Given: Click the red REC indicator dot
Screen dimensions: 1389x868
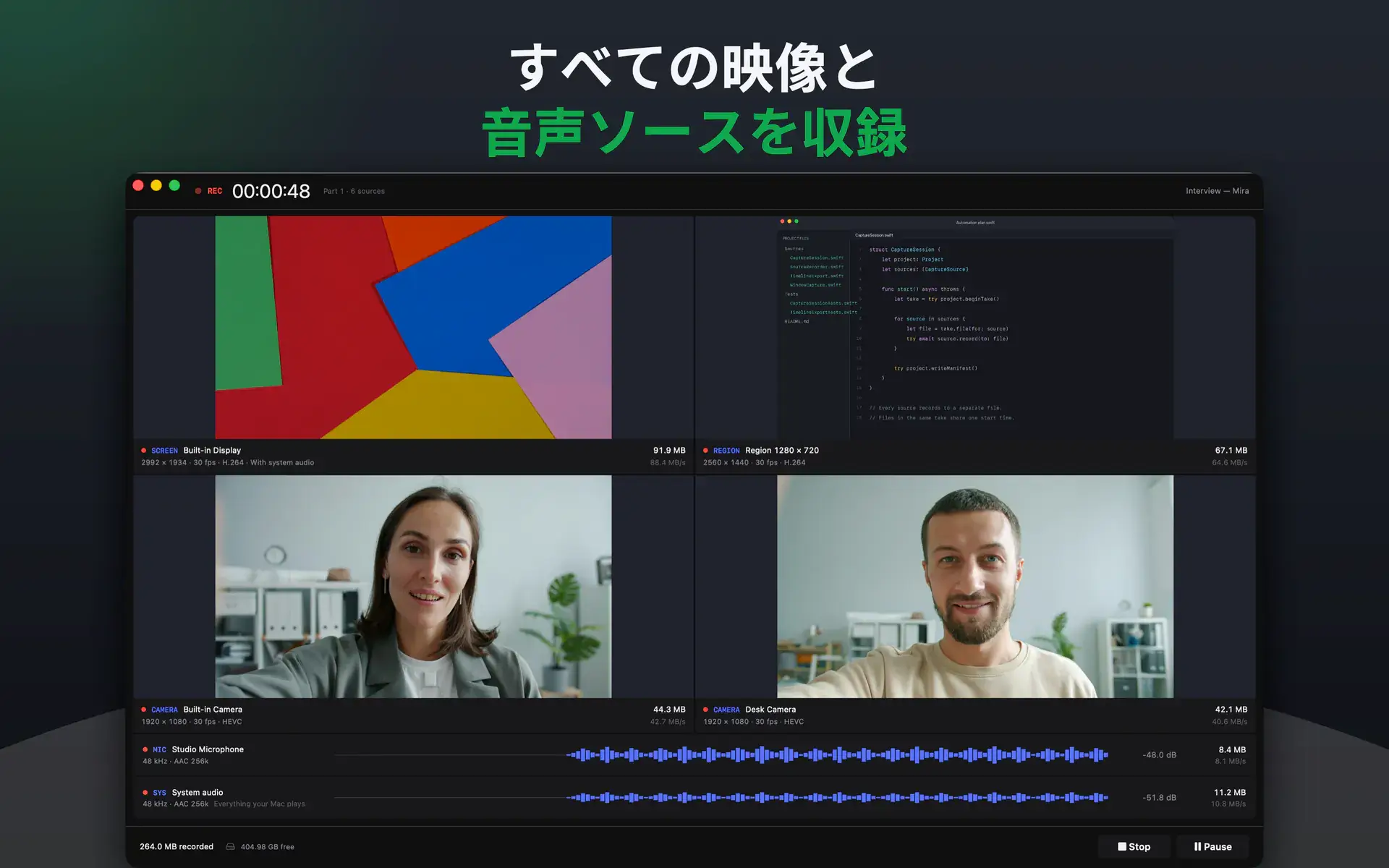Looking at the screenshot, I should point(198,191).
